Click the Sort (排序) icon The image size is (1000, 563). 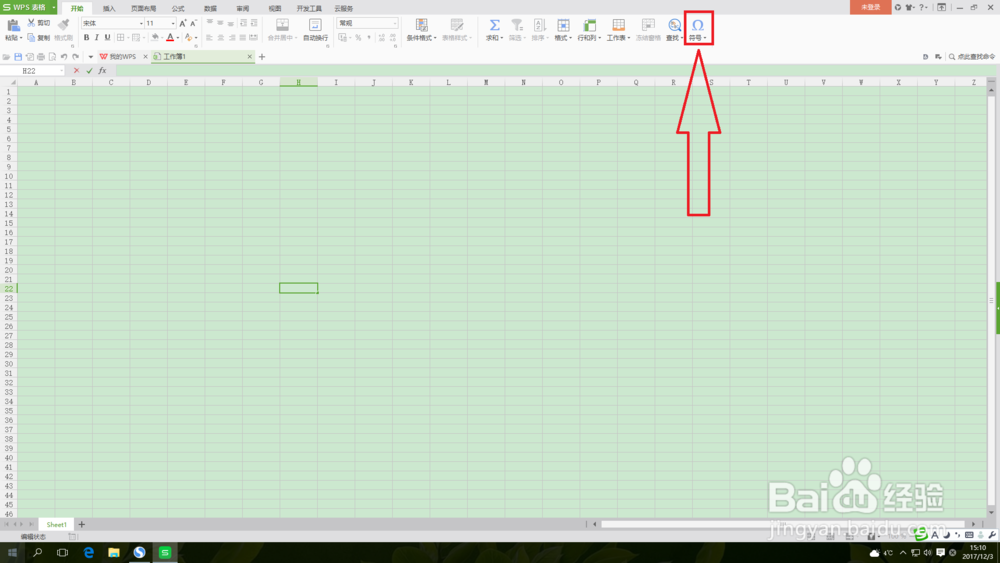coord(540,25)
